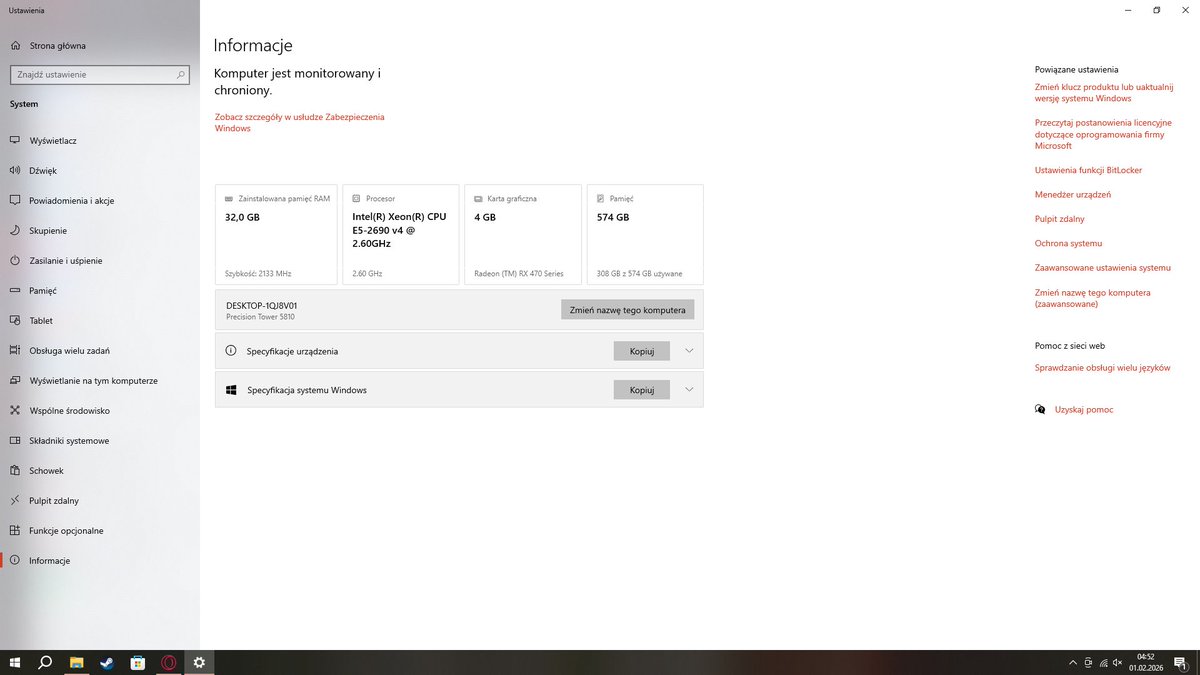This screenshot has width=1200, height=675.
Task: Launch File Explorer from the taskbar
Action: (x=76, y=662)
